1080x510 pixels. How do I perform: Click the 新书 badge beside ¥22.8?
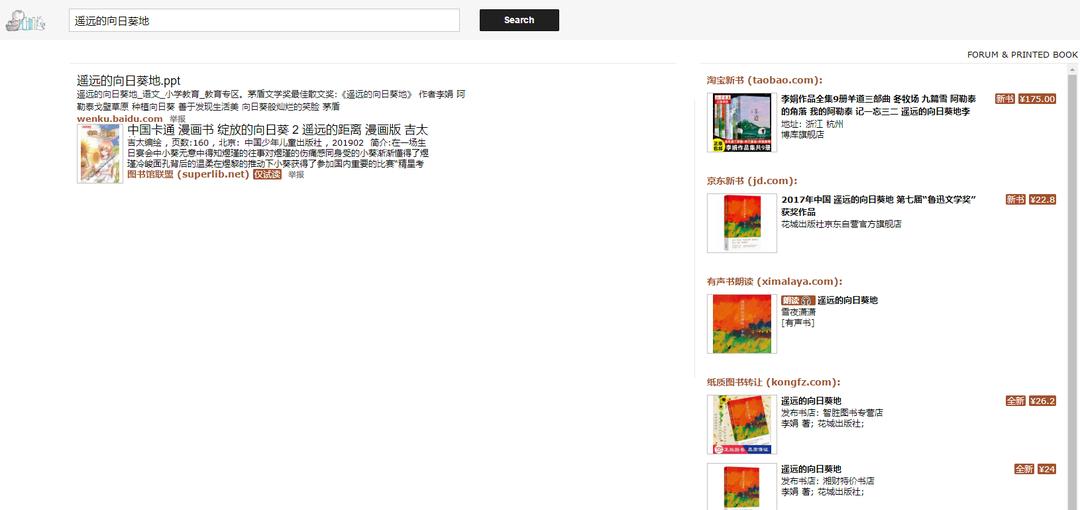point(1016,199)
